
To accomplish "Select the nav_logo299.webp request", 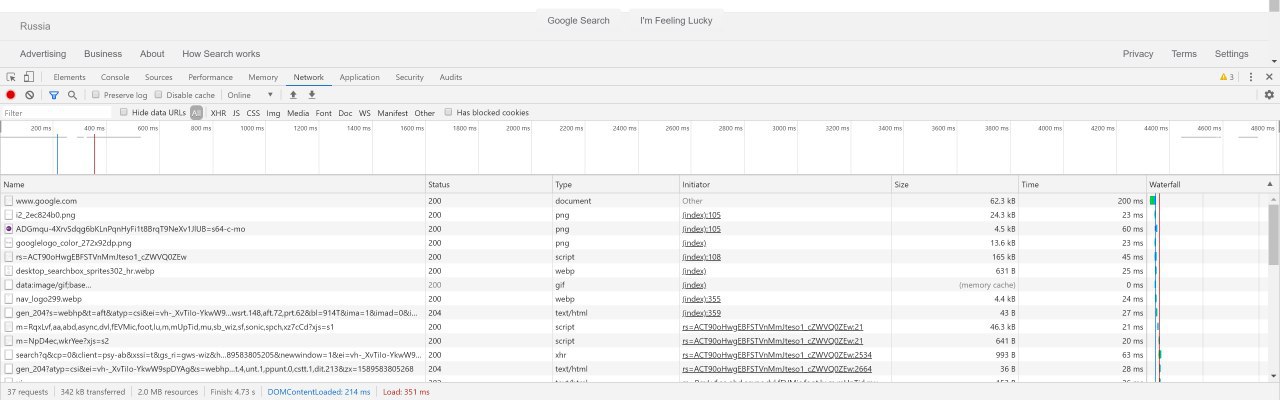I will click(x=634, y=299).
